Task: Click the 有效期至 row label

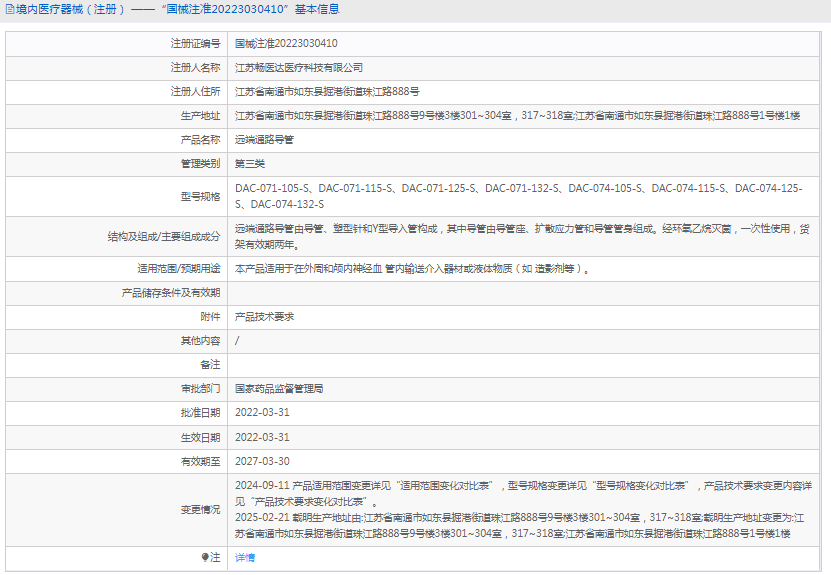Action: (200, 462)
